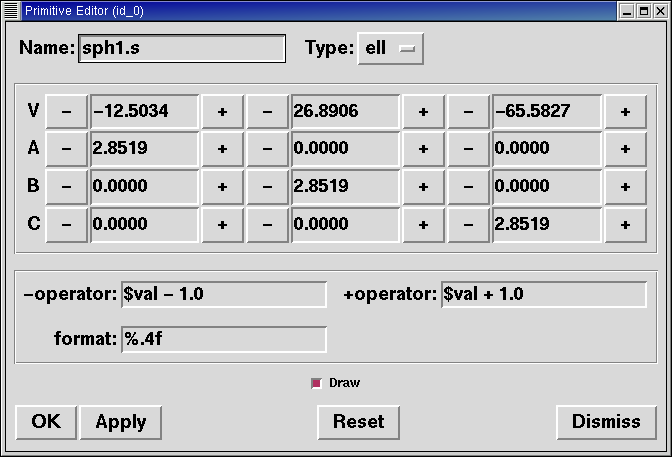Click the OK button
The height and width of the screenshot is (457, 672).
(x=46, y=422)
